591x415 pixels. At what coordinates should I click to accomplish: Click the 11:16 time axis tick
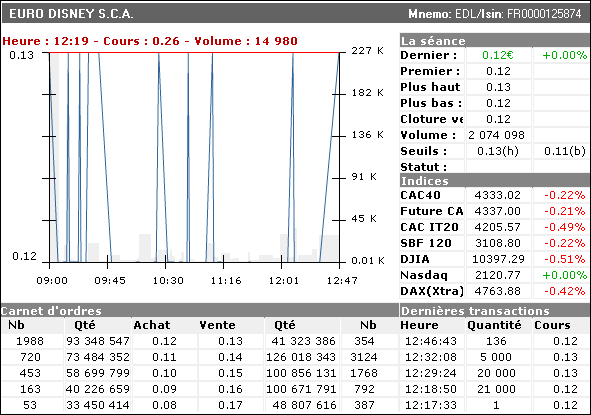tap(226, 281)
